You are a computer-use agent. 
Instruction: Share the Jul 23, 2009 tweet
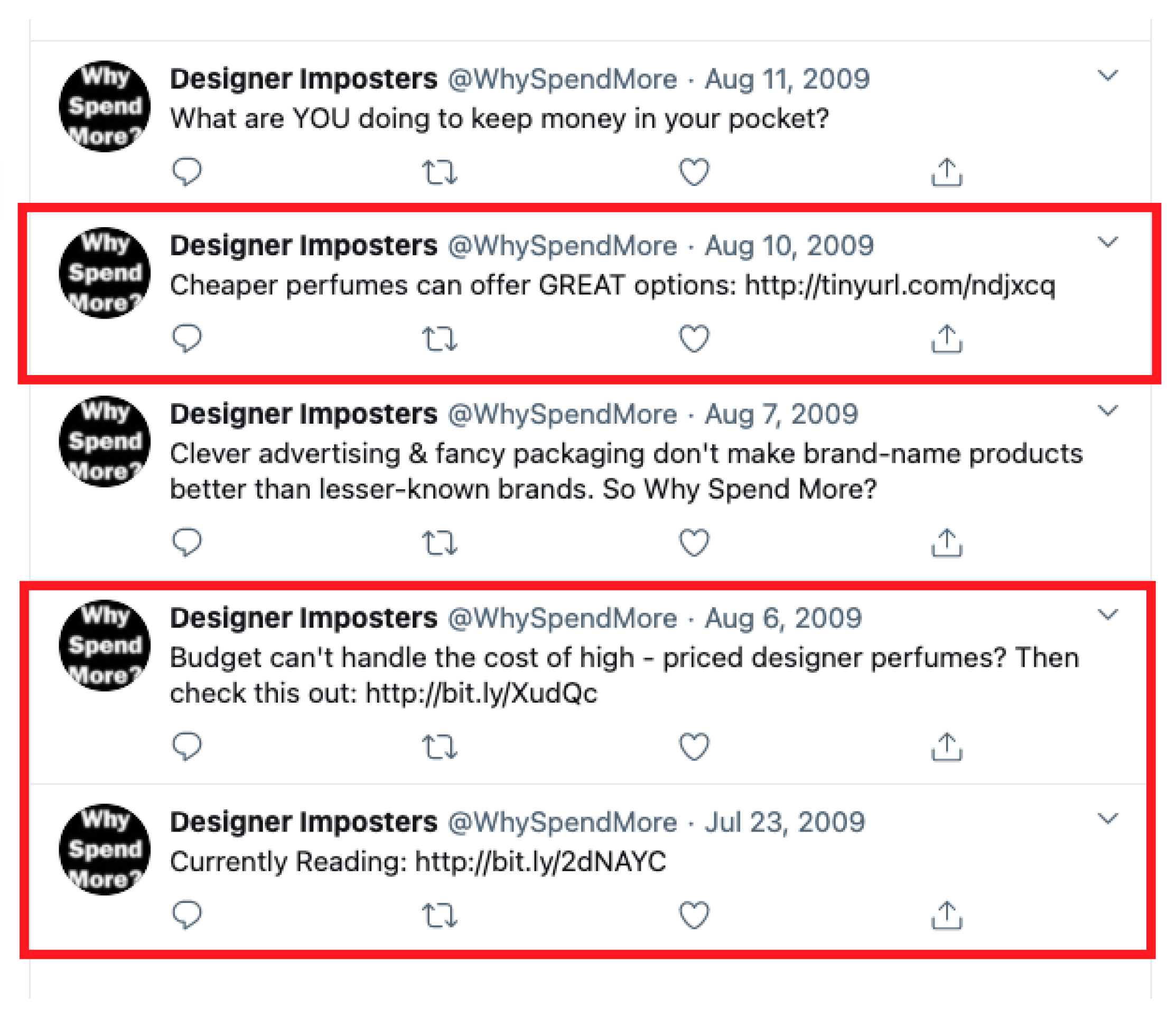[x=947, y=915]
